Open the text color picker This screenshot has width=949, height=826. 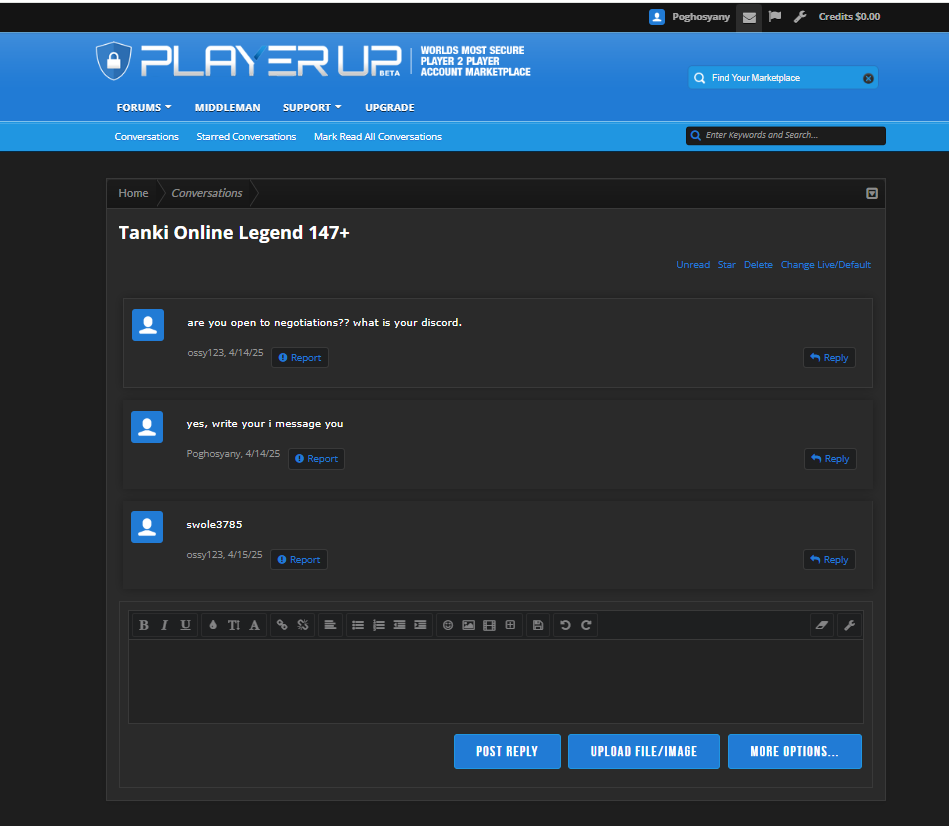(213, 625)
